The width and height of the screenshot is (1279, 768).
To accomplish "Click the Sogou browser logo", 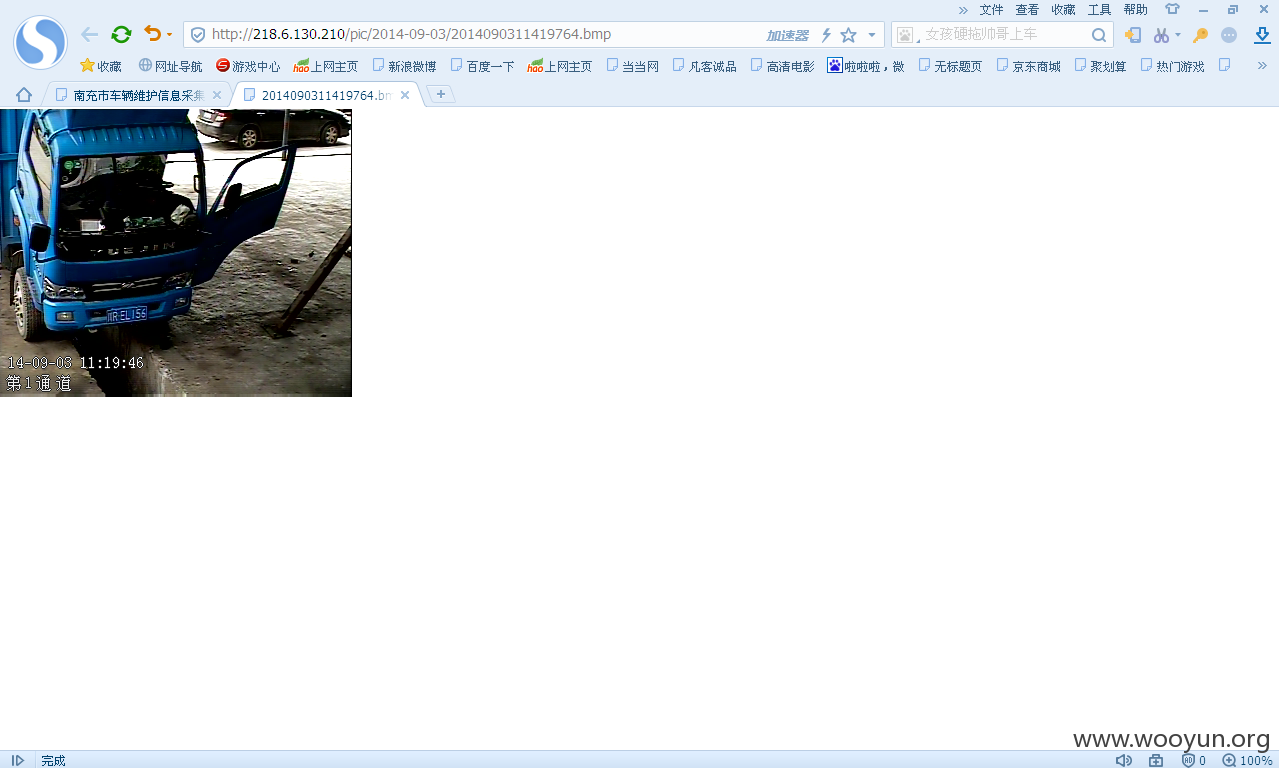I will [40, 42].
